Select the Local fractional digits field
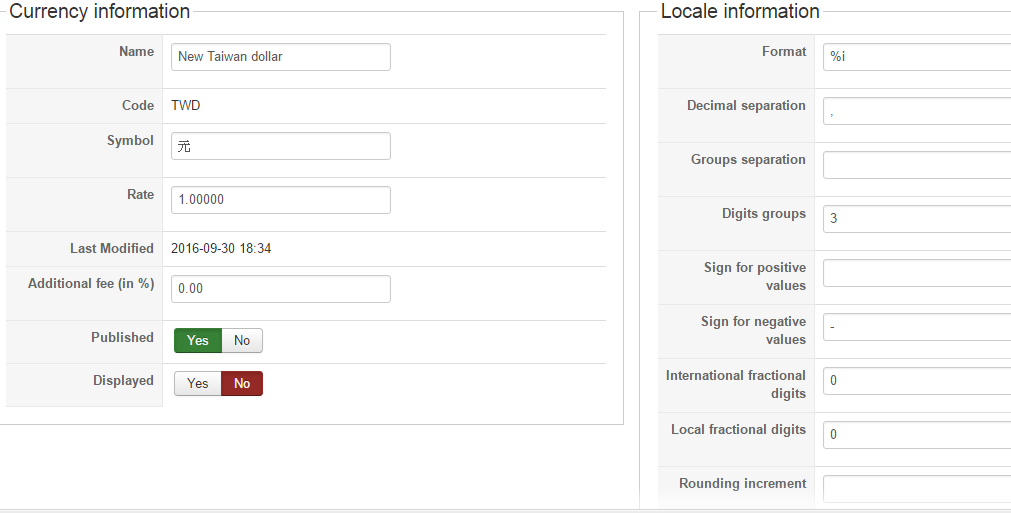The height and width of the screenshot is (513, 1011). tap(916, 435)
